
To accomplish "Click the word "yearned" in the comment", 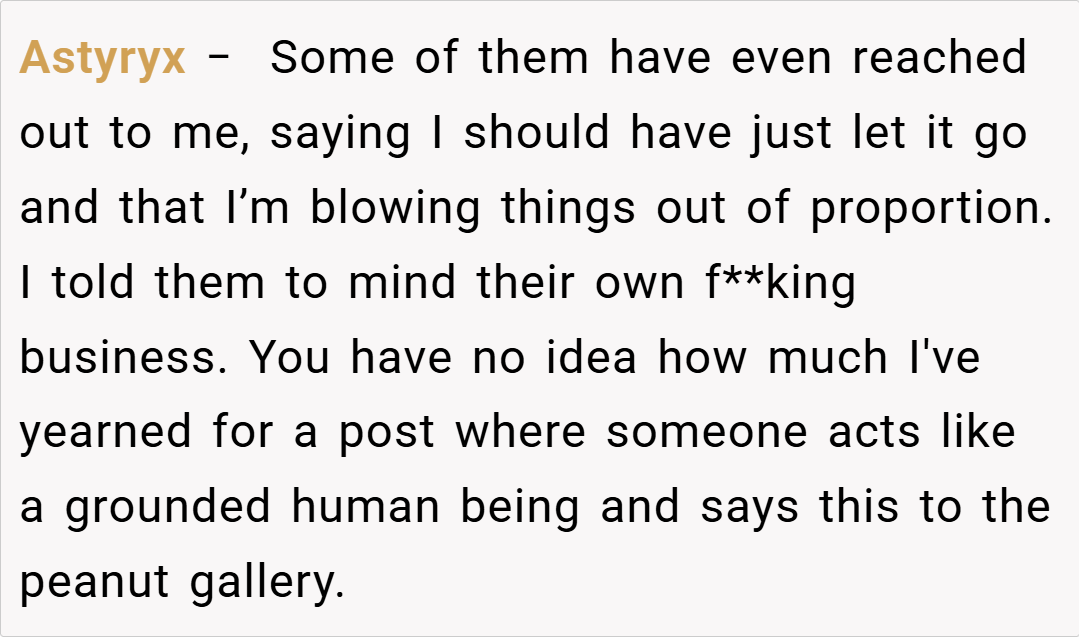I will pos(105,433).
